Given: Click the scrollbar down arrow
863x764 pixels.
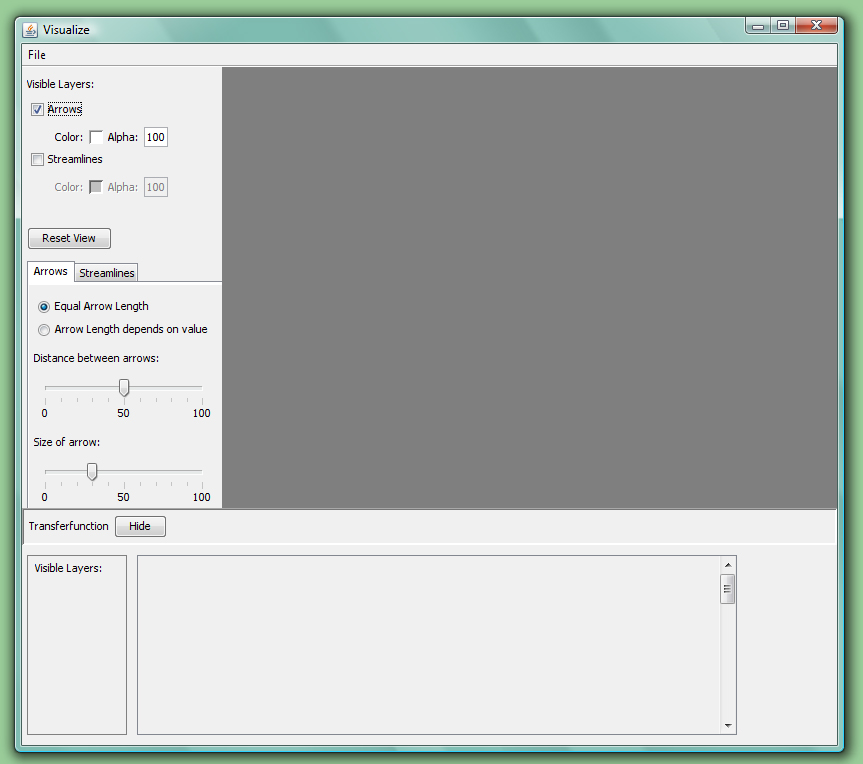Looking at the screenshot, I should (727, 726).
